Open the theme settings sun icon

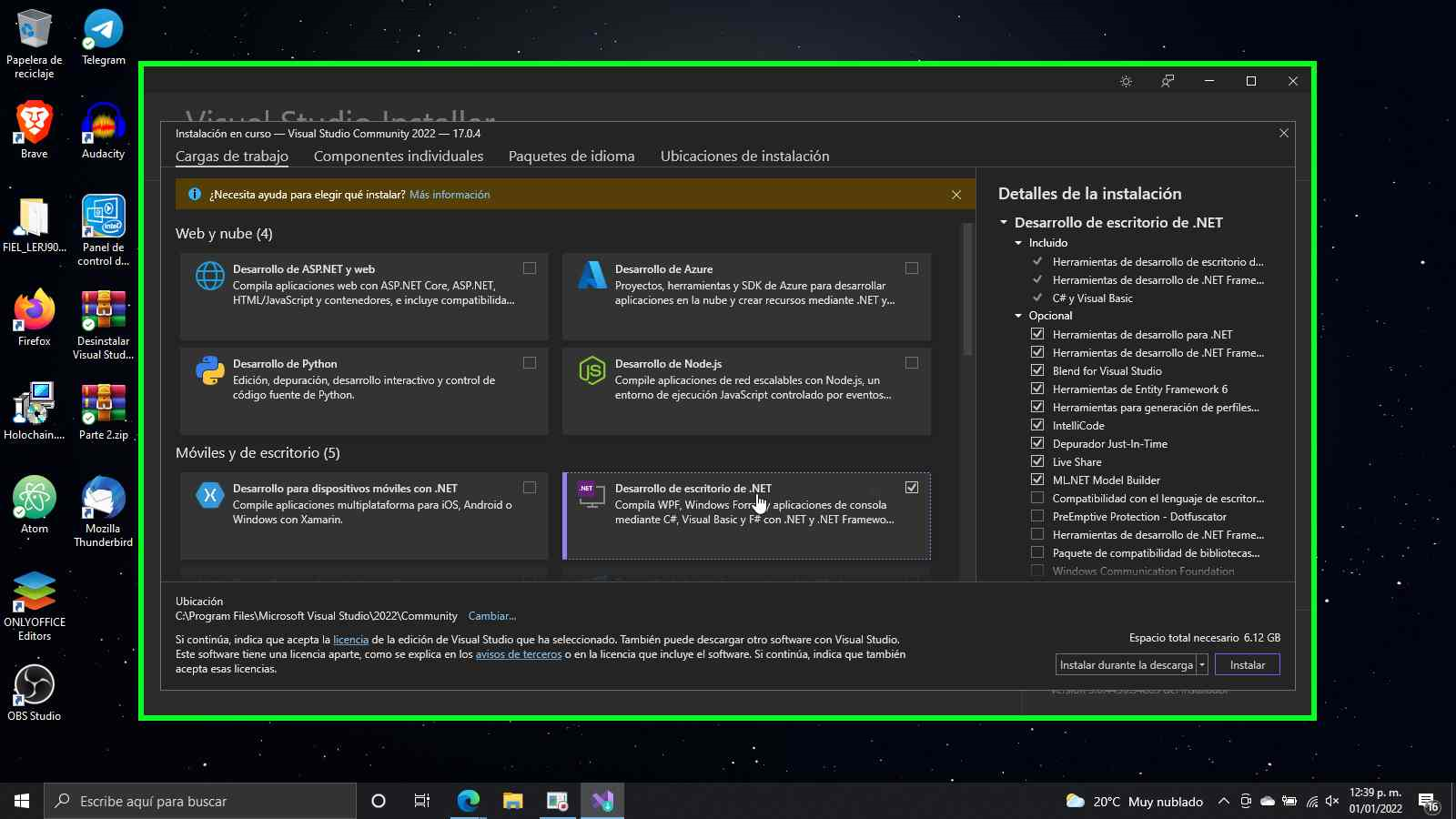pos(1126,81)
